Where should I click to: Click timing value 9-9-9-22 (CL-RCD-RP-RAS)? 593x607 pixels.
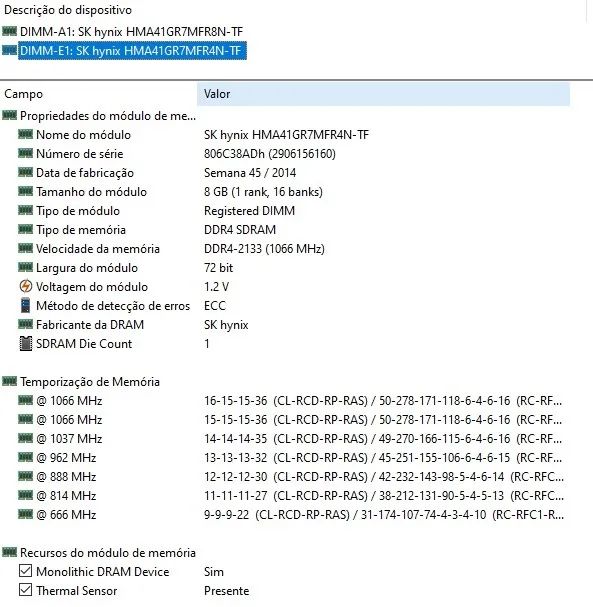[x=277, y=514]
